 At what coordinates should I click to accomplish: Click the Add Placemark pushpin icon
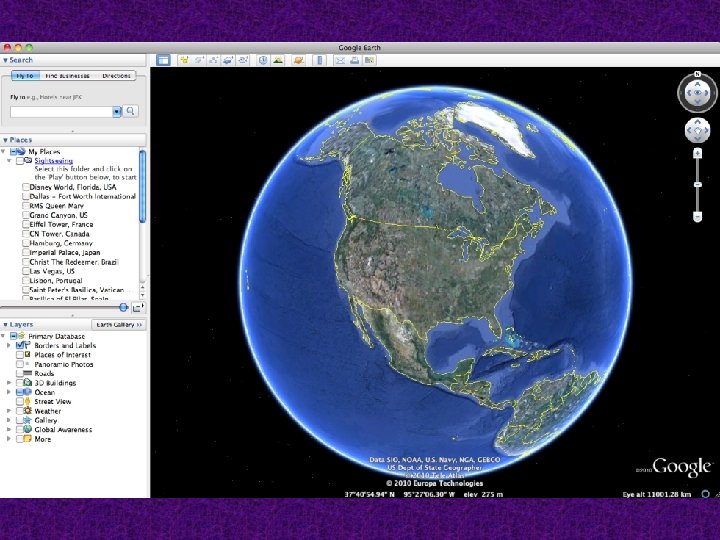click(185, 60)
